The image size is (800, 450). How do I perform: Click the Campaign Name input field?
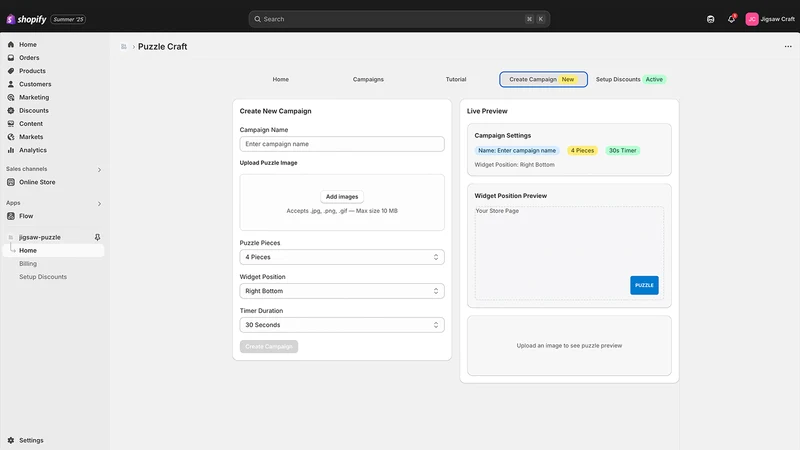click(x=342, y=144)
